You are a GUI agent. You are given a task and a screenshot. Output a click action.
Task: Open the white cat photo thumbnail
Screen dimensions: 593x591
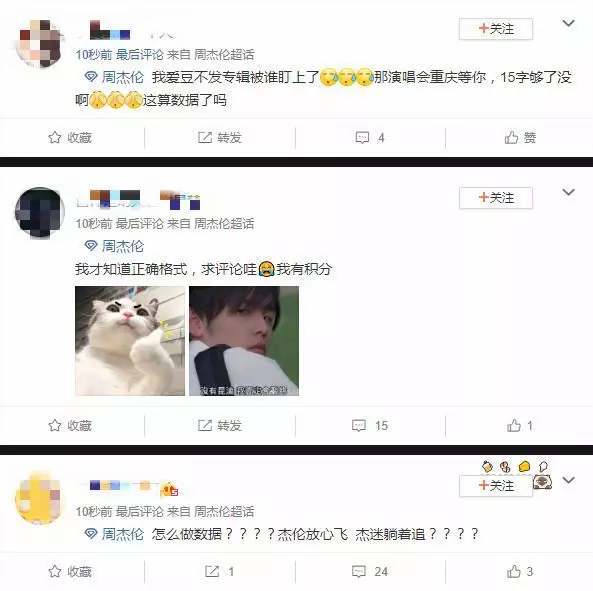(130, 341)
